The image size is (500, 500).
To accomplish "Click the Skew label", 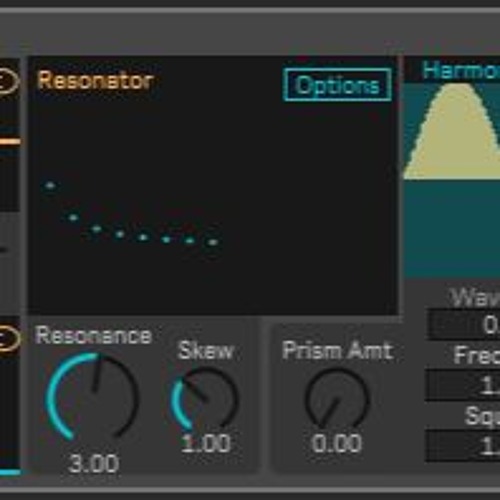I will pyautogui.click(x=205, y=350).
